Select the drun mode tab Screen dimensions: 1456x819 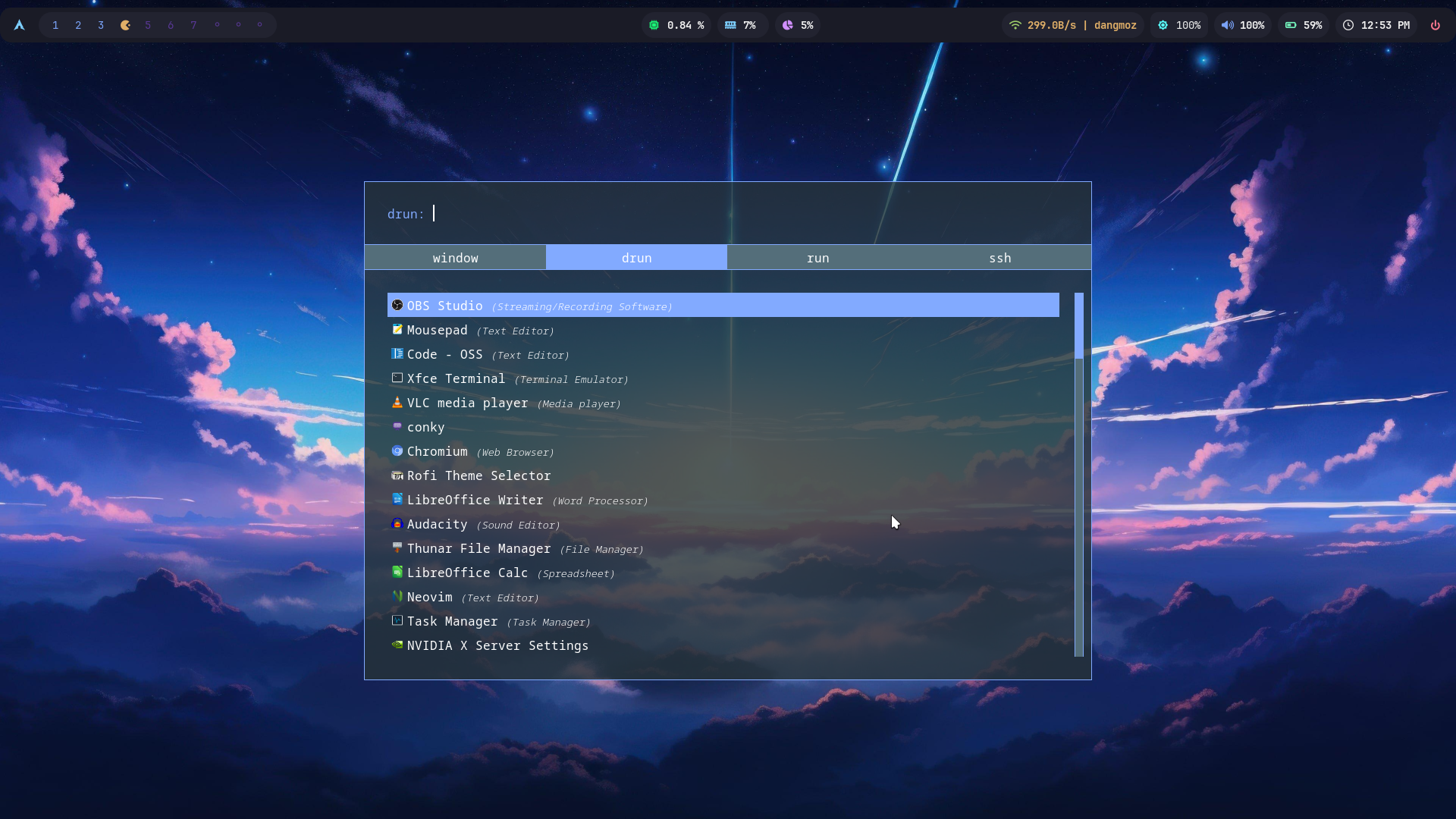[x=636, y=258]
